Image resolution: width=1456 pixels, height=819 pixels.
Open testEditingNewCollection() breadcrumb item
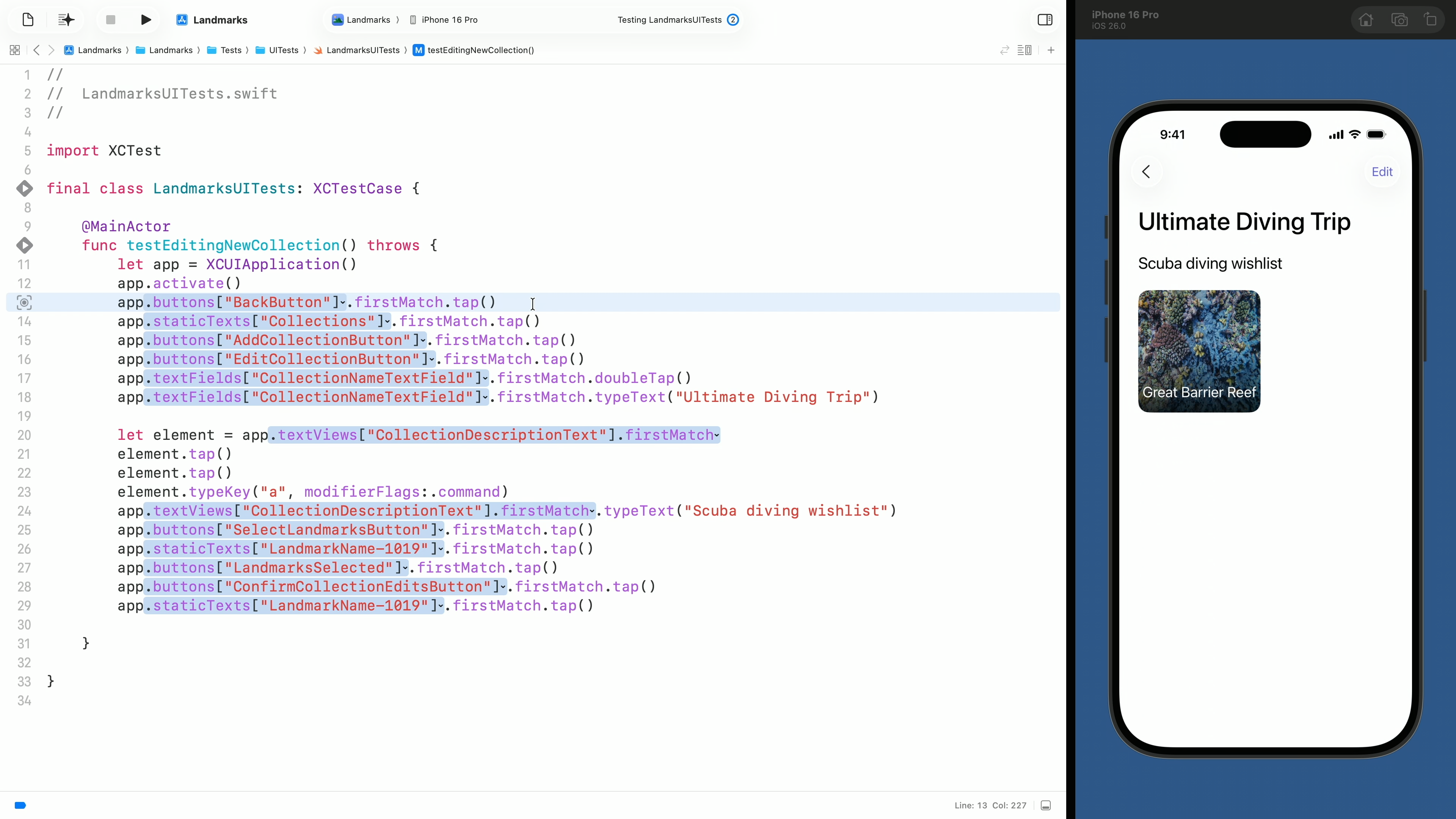480,50
